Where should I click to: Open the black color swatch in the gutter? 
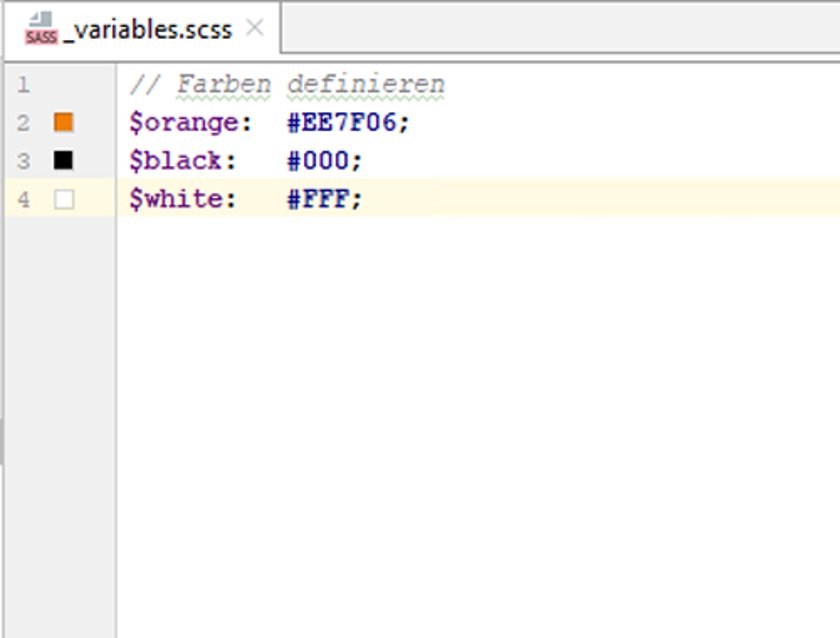(63, 161)
